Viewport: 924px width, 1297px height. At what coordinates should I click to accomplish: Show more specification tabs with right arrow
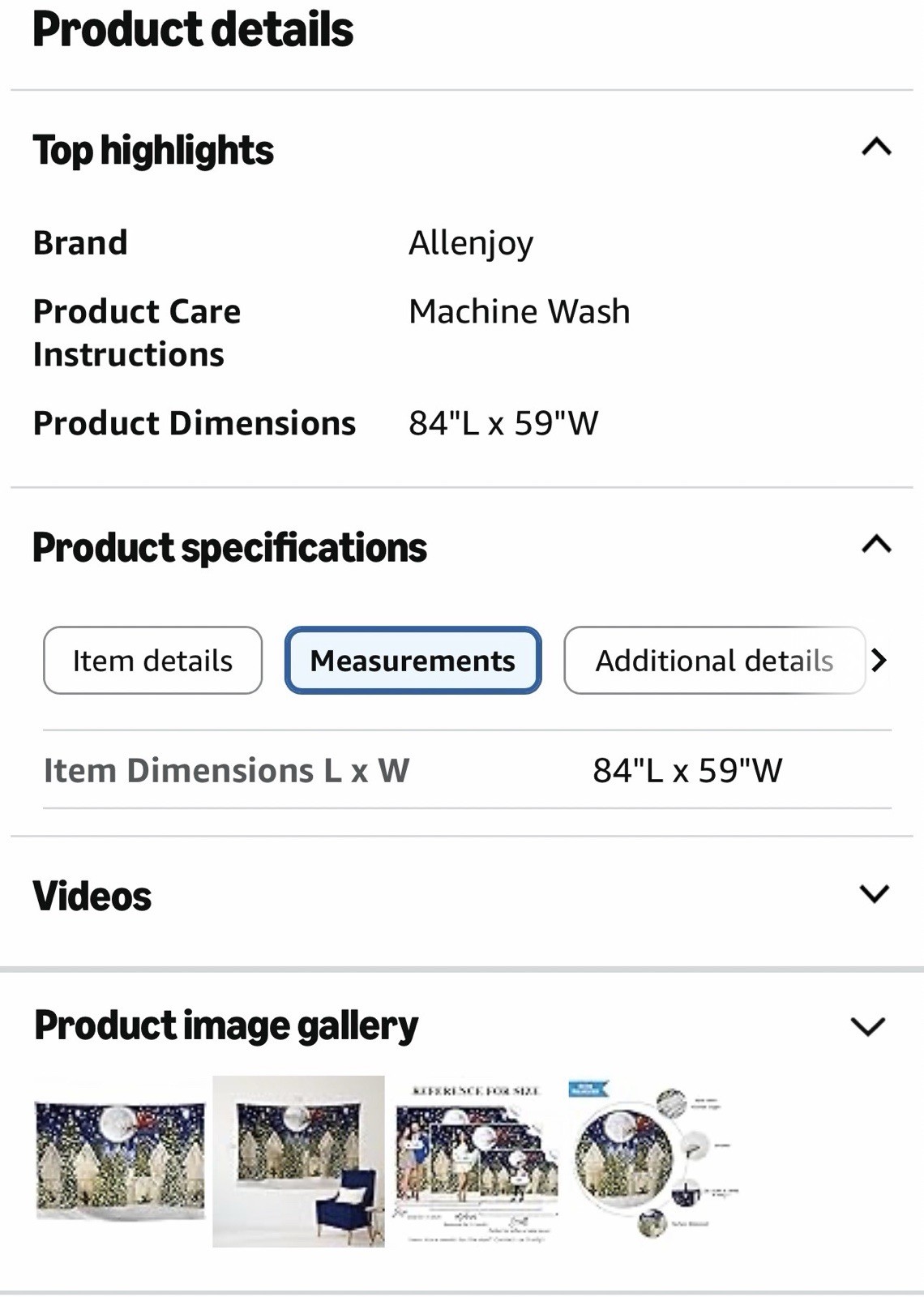point(879,661)
